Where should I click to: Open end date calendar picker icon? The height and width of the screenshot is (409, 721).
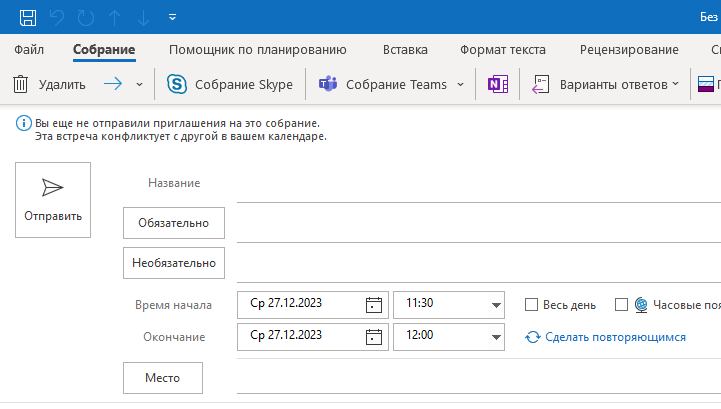[x=373, y=337]
